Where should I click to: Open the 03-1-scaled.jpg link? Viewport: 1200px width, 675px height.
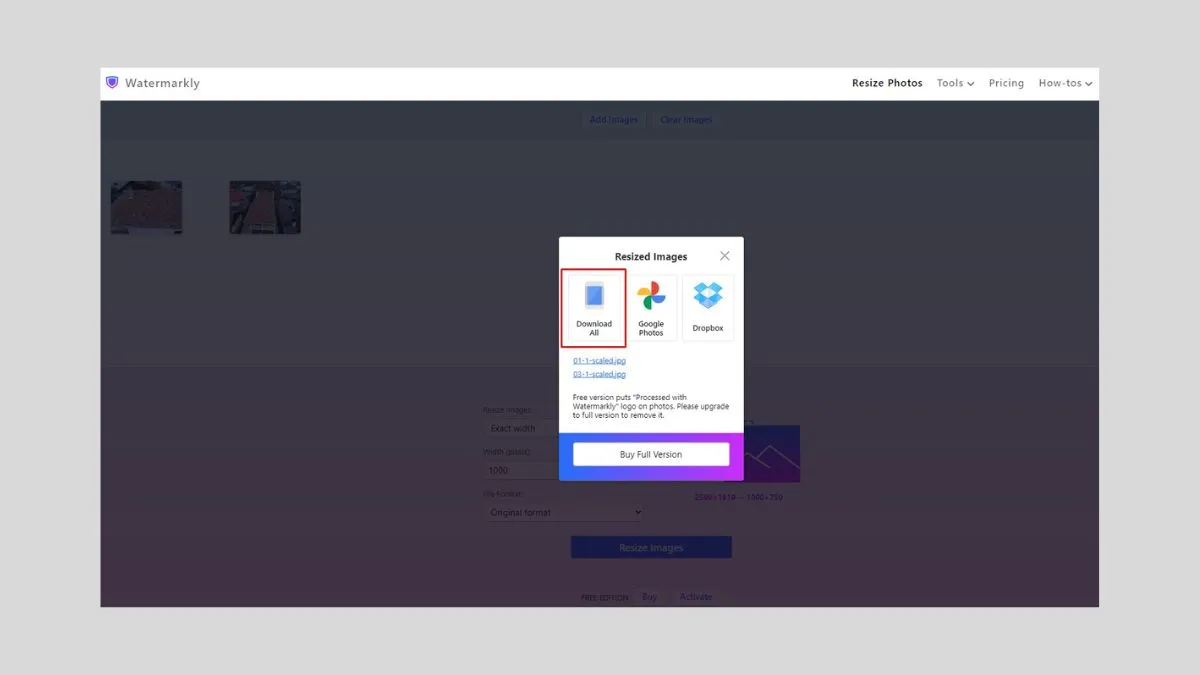tap(599, 374)
